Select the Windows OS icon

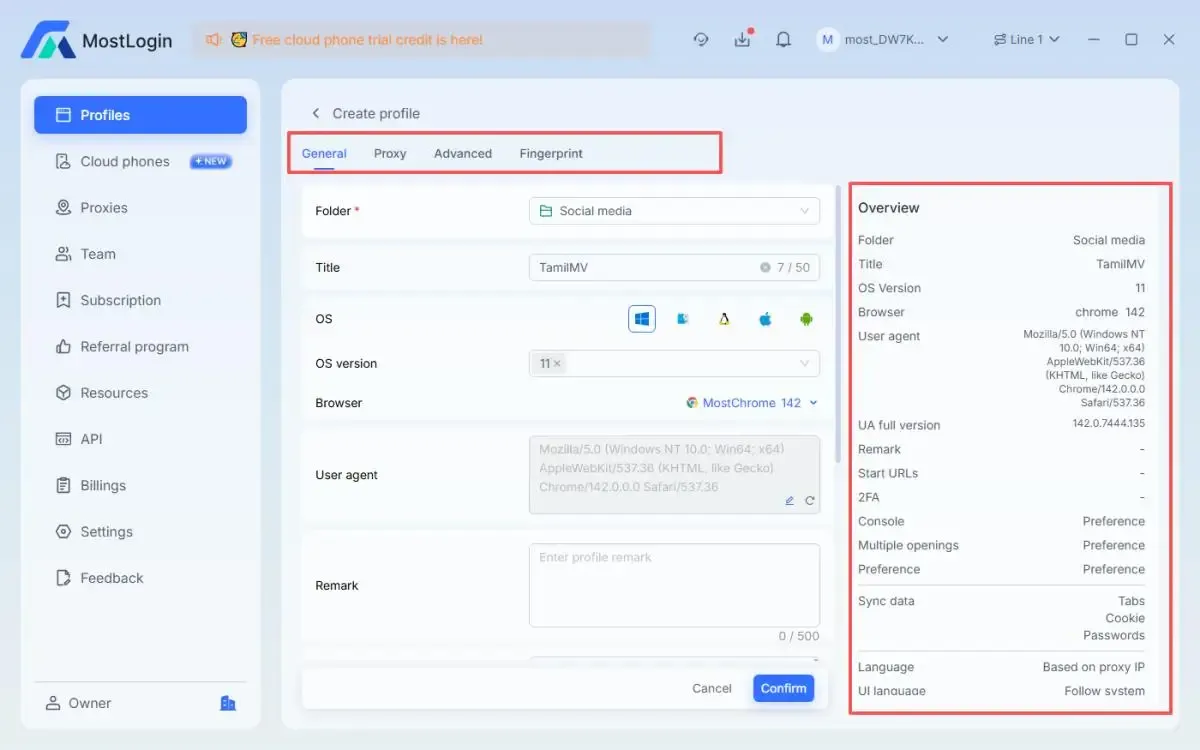tap(642, 319)
